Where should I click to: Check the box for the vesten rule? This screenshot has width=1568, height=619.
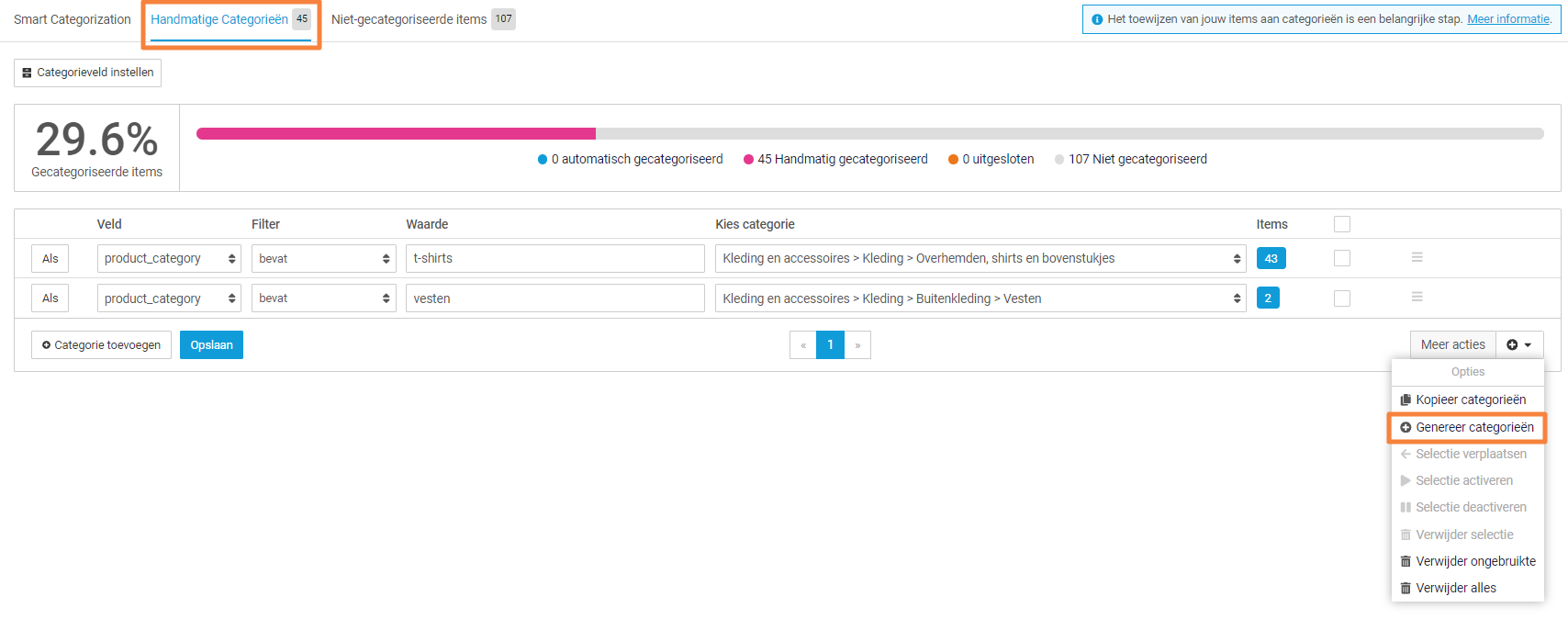(x=1341, y=298)
